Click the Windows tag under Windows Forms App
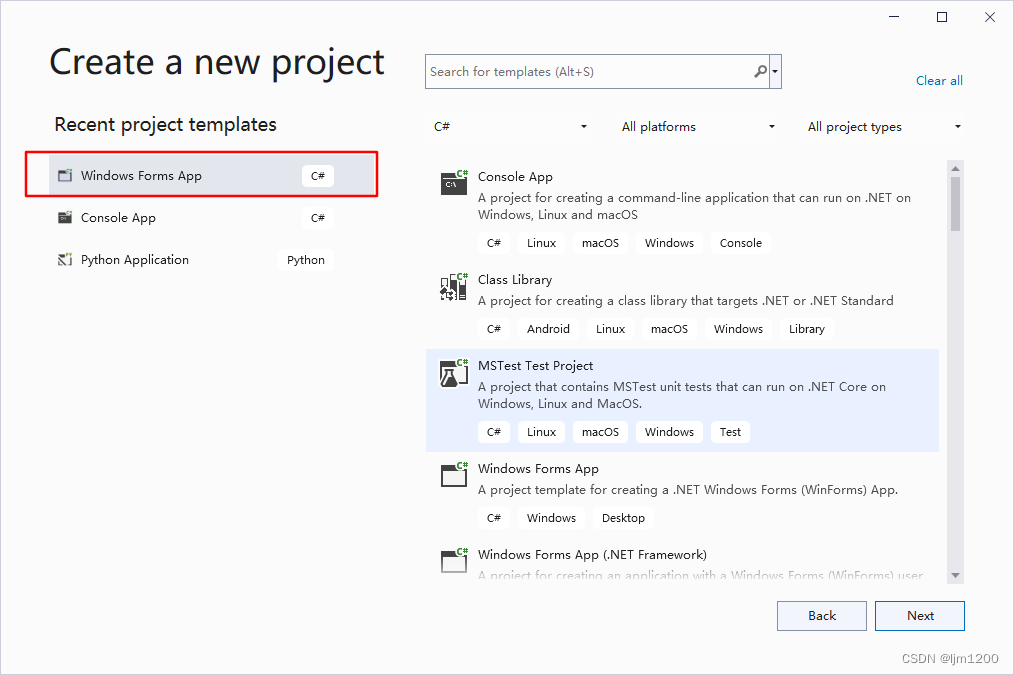The image size is (1014, 675). (x=551, y=518)
